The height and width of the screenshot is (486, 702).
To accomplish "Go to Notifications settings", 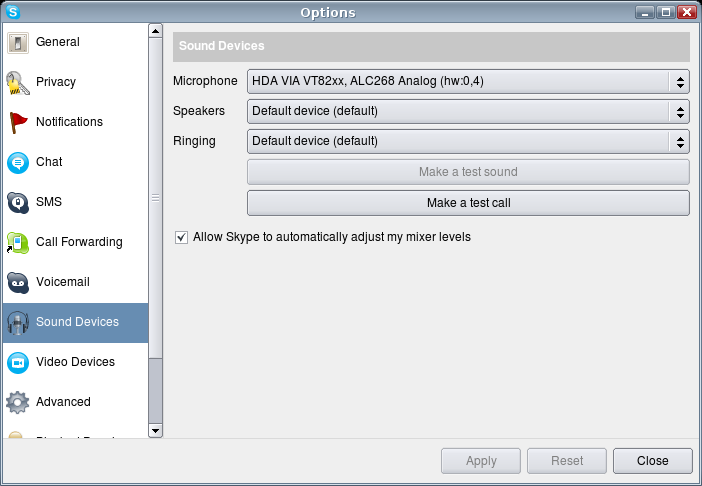I will point(75,122).
